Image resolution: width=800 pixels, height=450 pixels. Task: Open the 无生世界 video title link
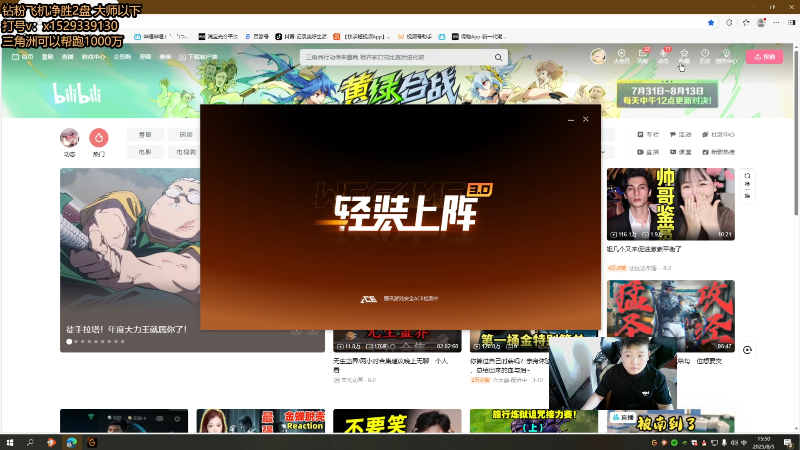pyautogui.click(x=390, y=365)
